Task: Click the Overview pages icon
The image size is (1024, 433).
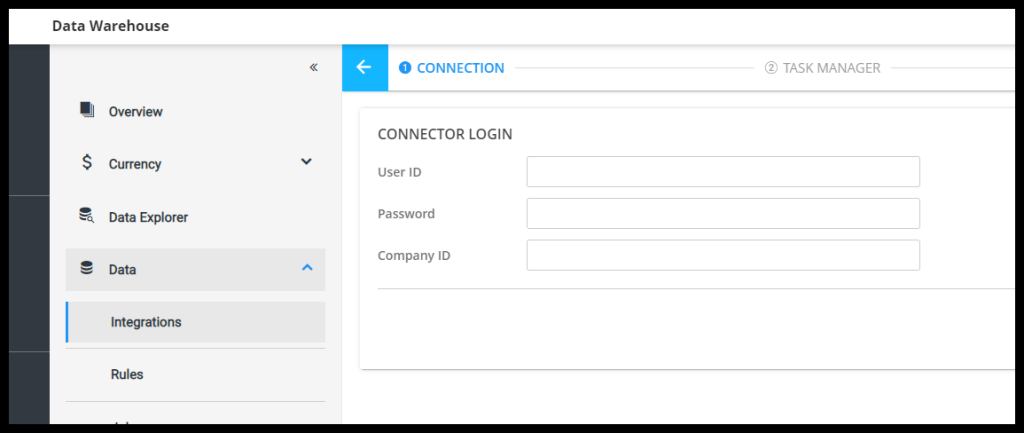Action: [x=87, y=110]
